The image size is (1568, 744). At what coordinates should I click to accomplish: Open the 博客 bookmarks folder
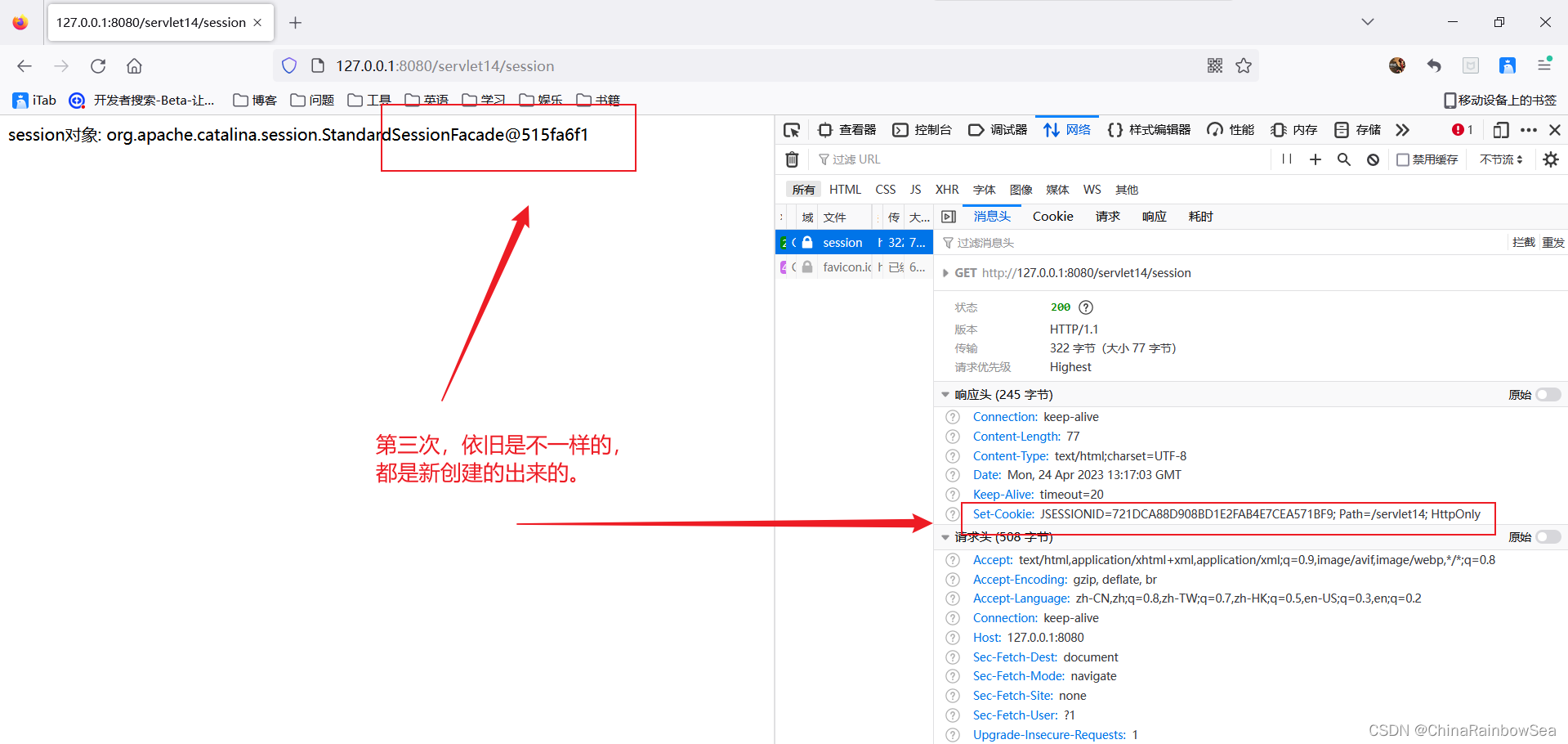(x=255, y=100)
